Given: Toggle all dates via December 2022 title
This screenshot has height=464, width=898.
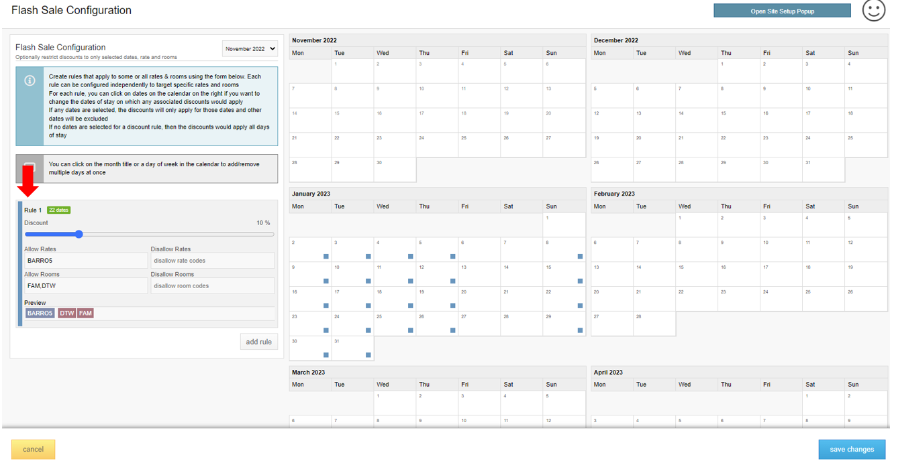Looking at the screenshot, I should tap(616, 41).
